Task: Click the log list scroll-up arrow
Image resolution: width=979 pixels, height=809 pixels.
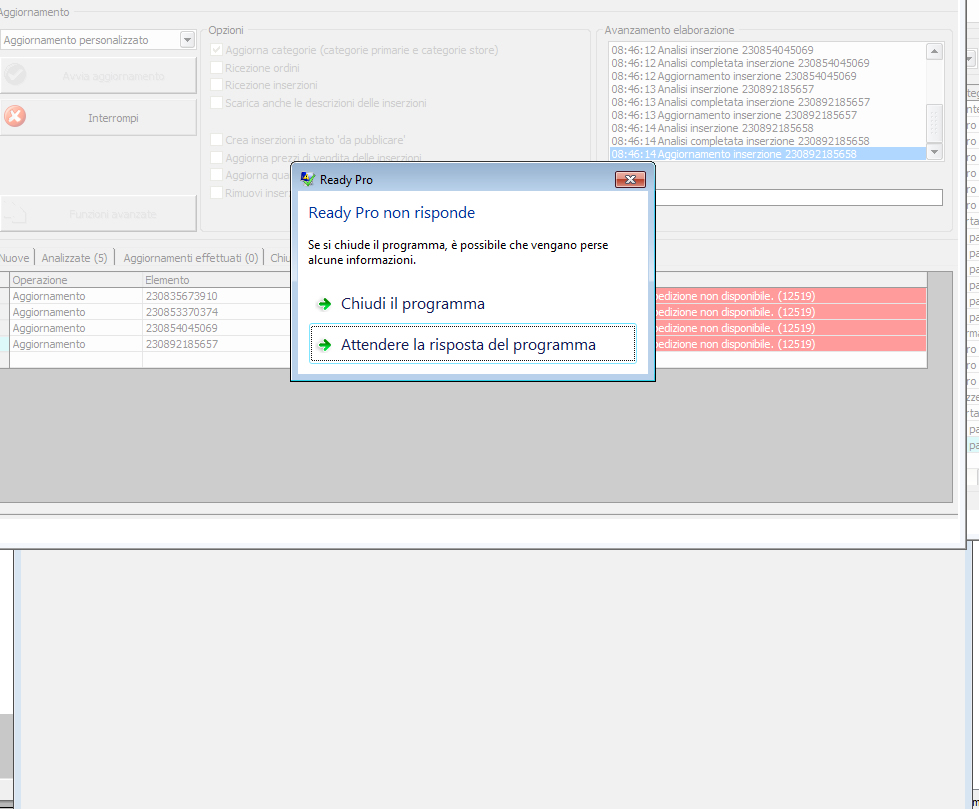Action: pyautogui.click(x=934, y=51)
